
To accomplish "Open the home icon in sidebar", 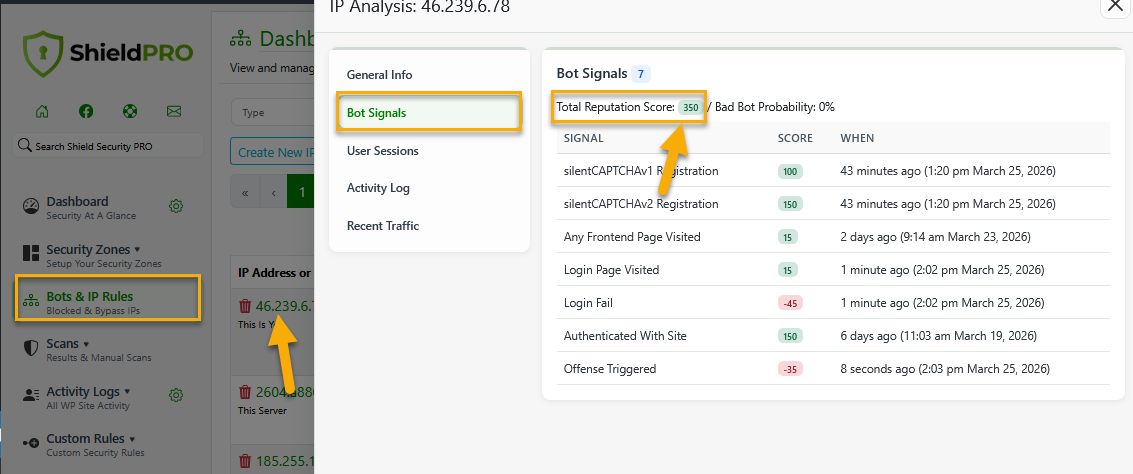I will pos(43,111).
